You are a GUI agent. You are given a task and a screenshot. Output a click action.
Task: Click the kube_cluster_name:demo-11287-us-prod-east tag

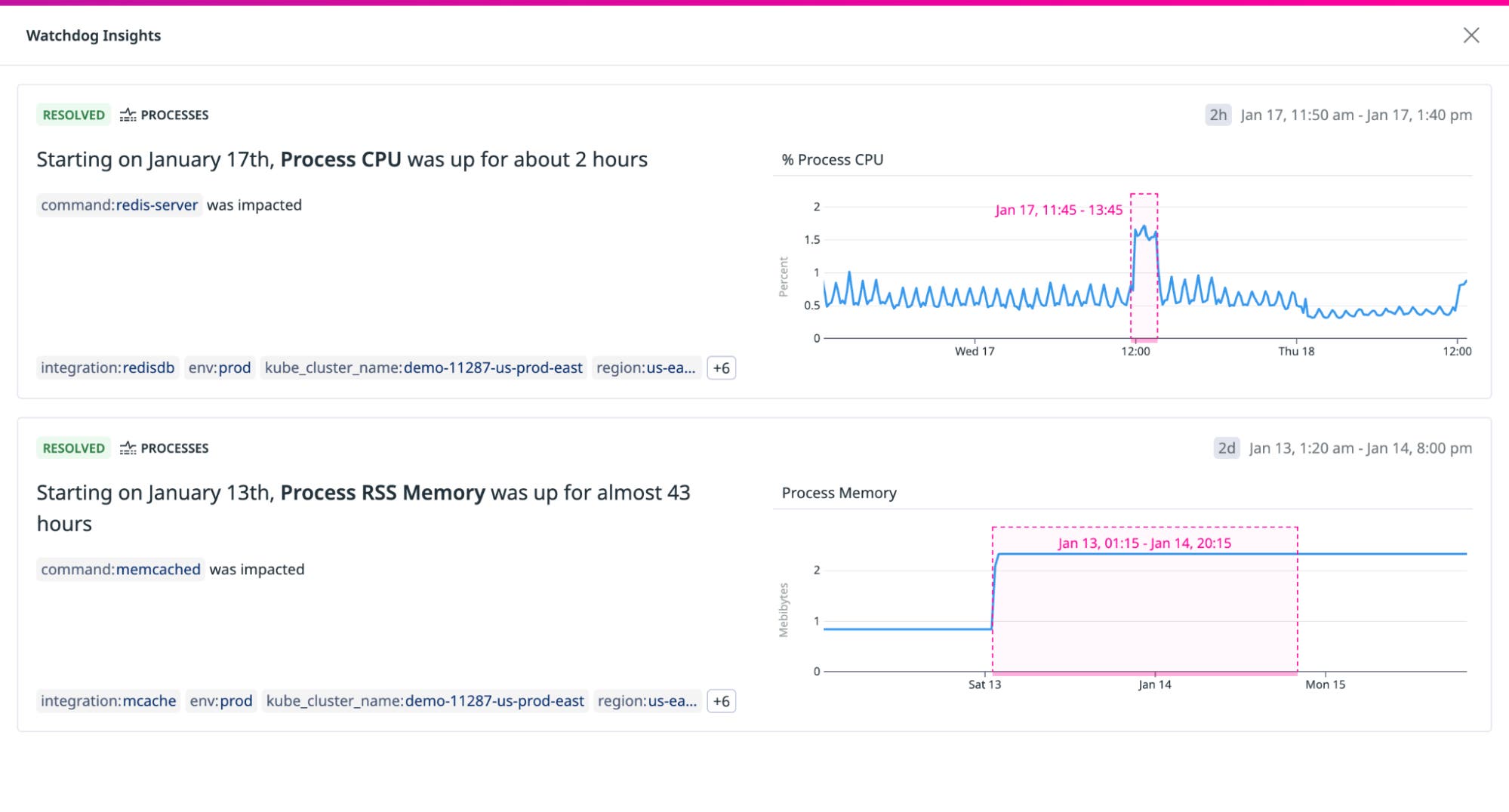click(x=423, y=368)
